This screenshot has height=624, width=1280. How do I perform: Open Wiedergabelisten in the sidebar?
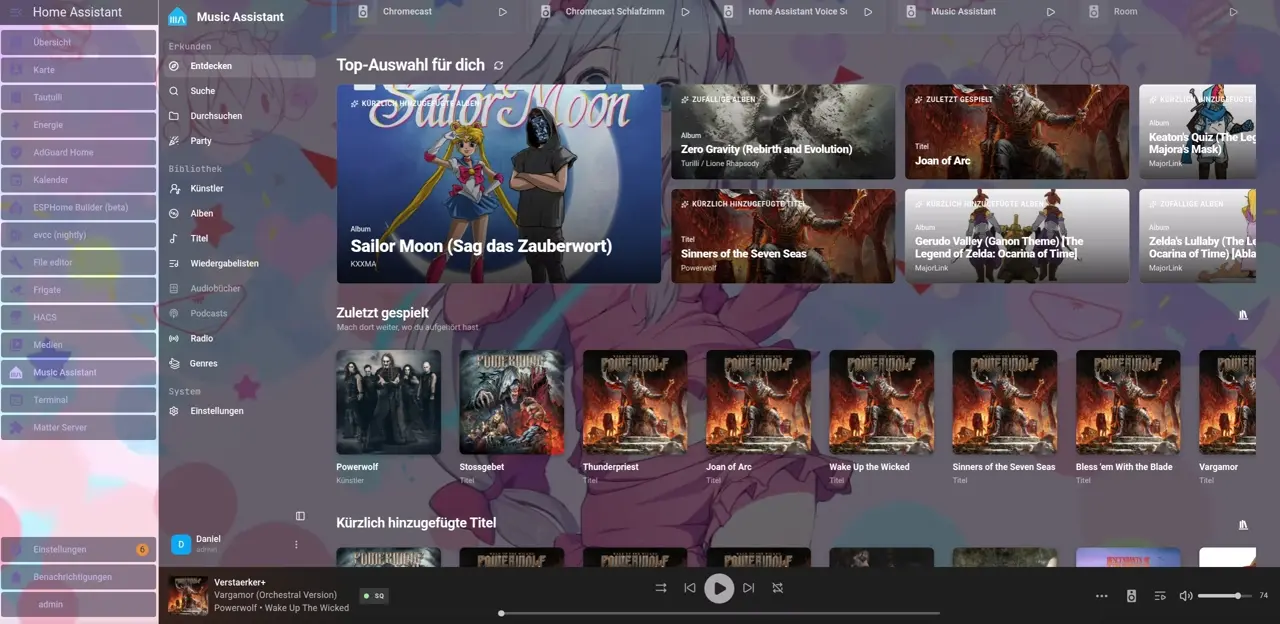click(238, 263)
